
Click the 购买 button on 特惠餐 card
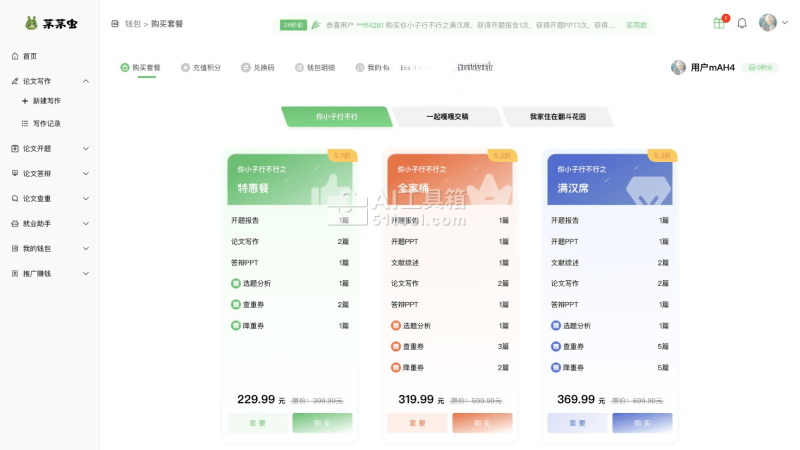(322, 423)
